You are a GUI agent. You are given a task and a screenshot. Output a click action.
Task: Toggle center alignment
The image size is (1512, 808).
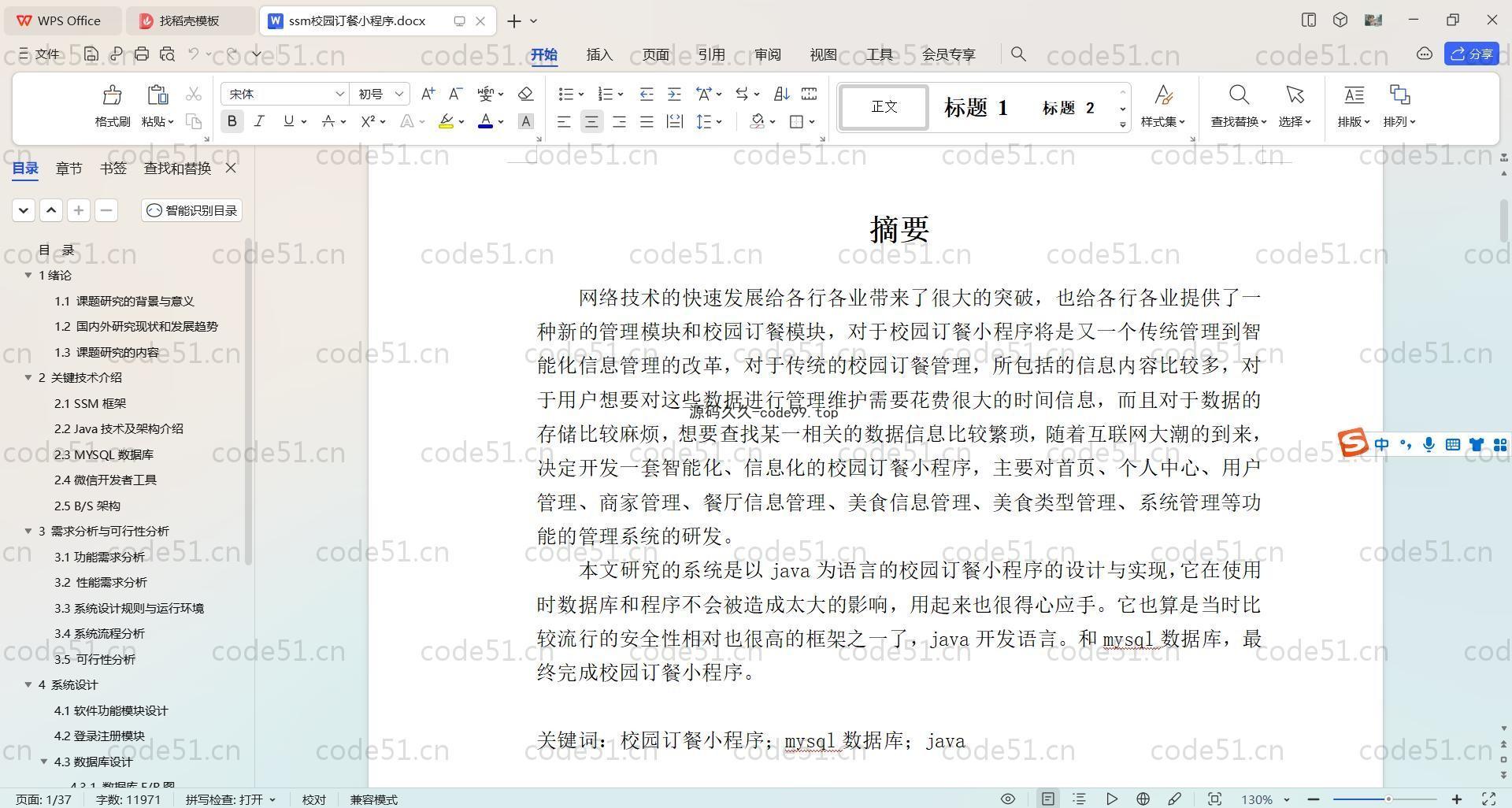[591, 121]
